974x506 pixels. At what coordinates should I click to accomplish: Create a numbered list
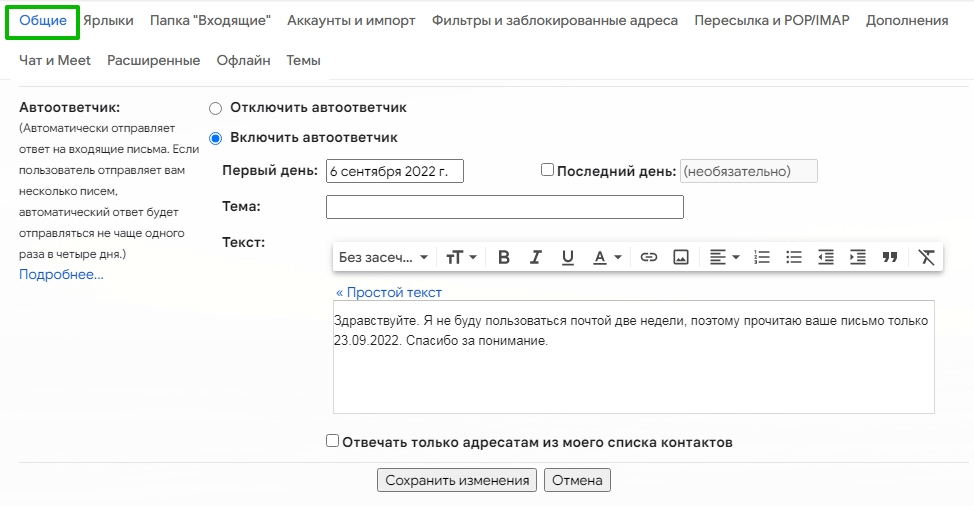pyautogui.click(x=762, y=257)
